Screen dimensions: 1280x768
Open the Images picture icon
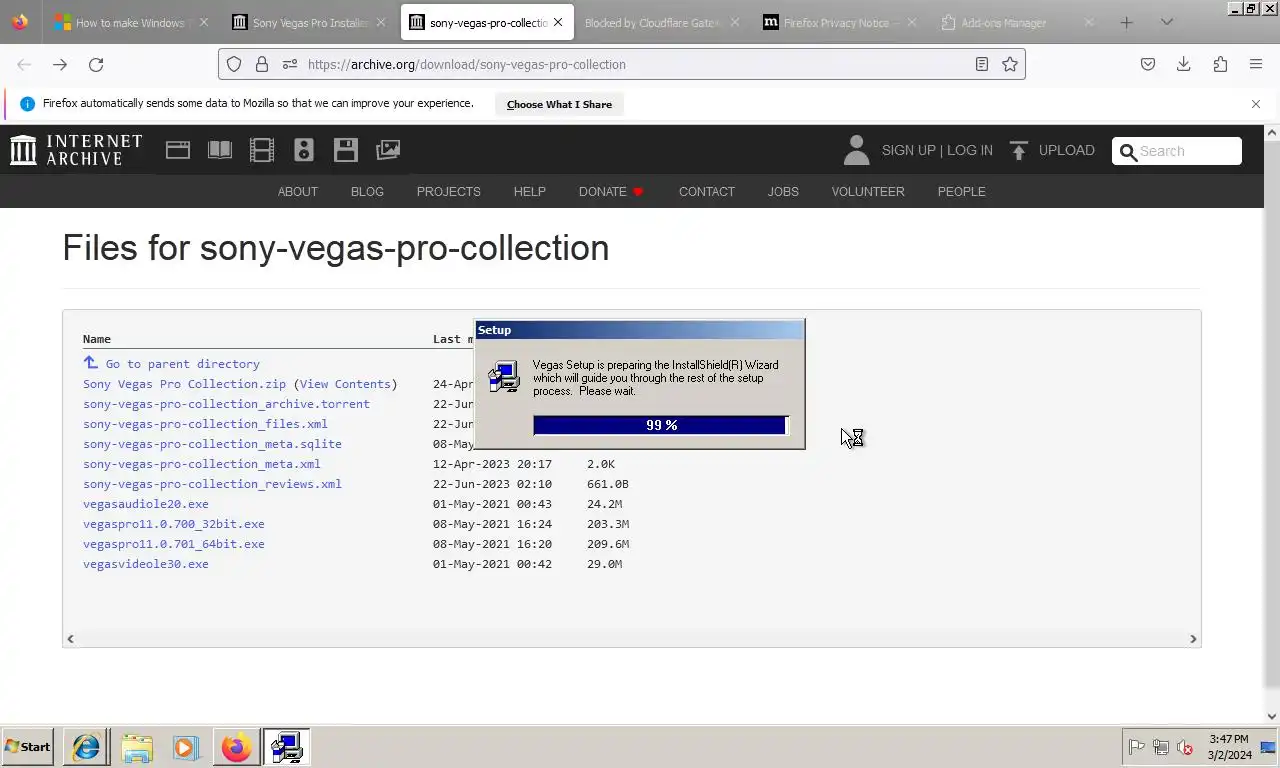pos(388,150)
